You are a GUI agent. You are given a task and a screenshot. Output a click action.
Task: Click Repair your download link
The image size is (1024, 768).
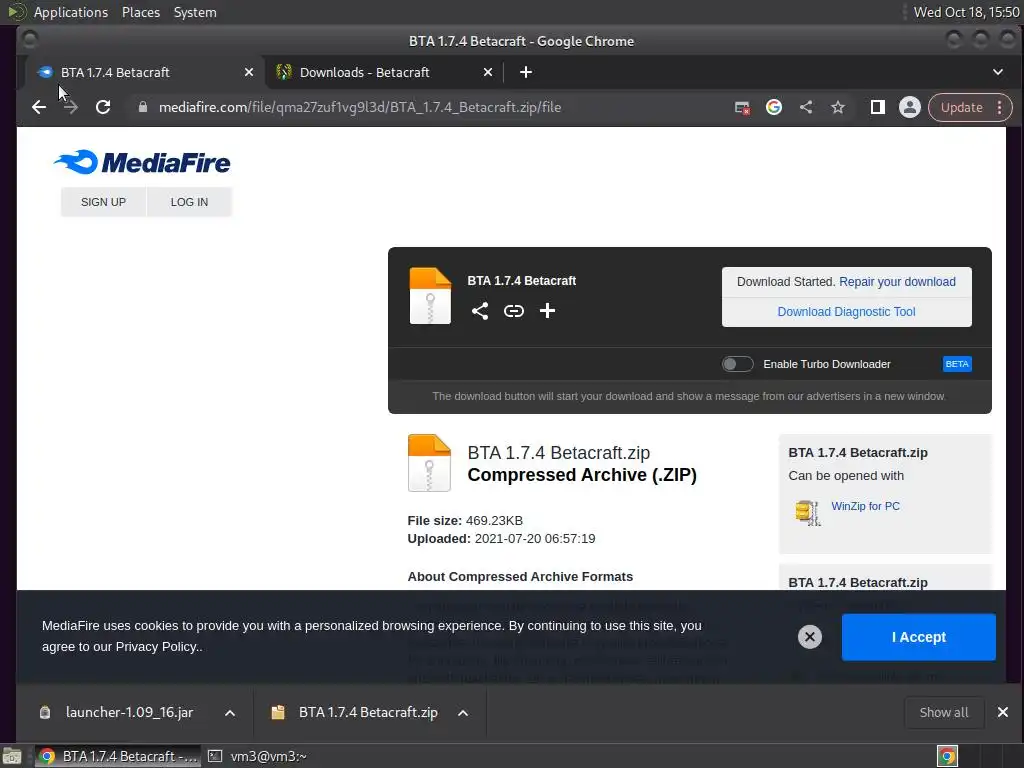pyautogui.click(x=897, y=281)
